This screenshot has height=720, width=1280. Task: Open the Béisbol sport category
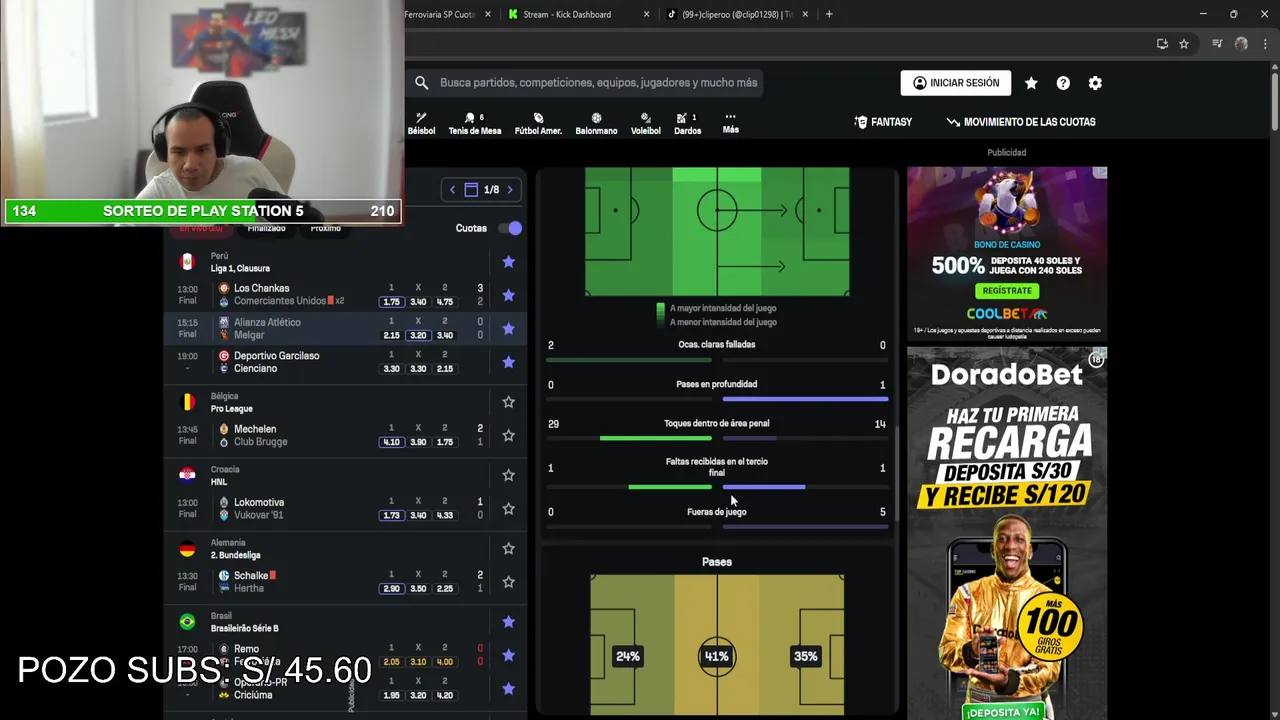coord(421,123)
